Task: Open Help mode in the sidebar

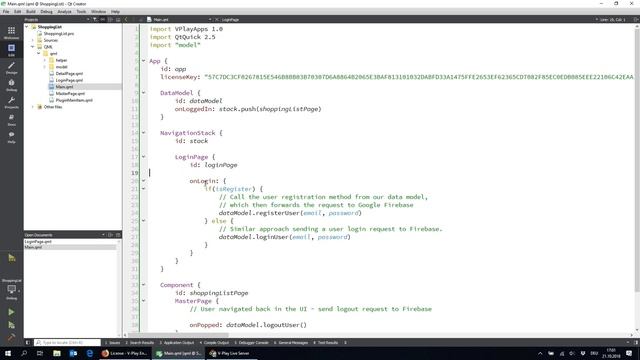Action: [11, 137]
